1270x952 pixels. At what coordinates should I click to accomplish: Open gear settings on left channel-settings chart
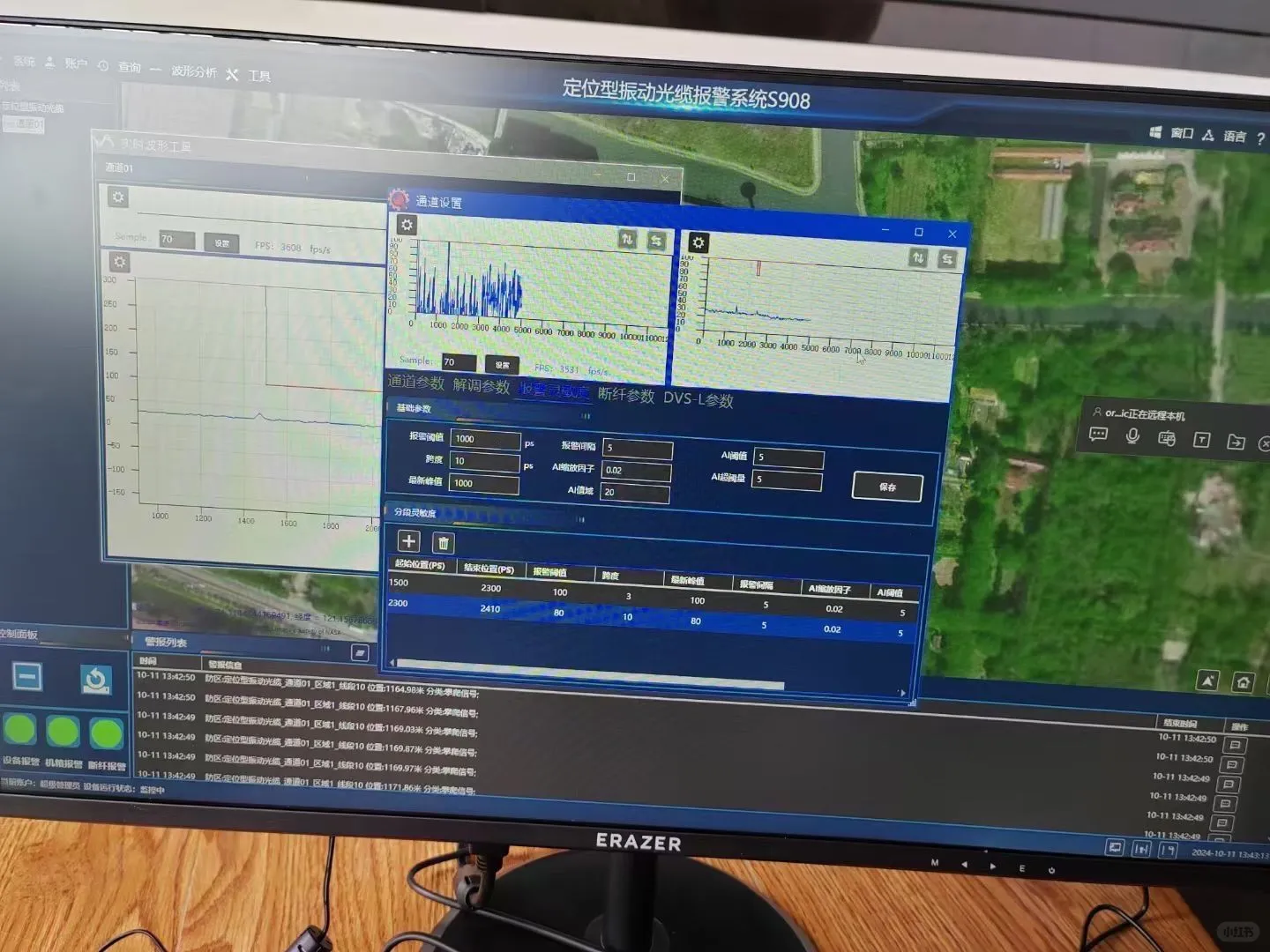click(x=407, y=225)
